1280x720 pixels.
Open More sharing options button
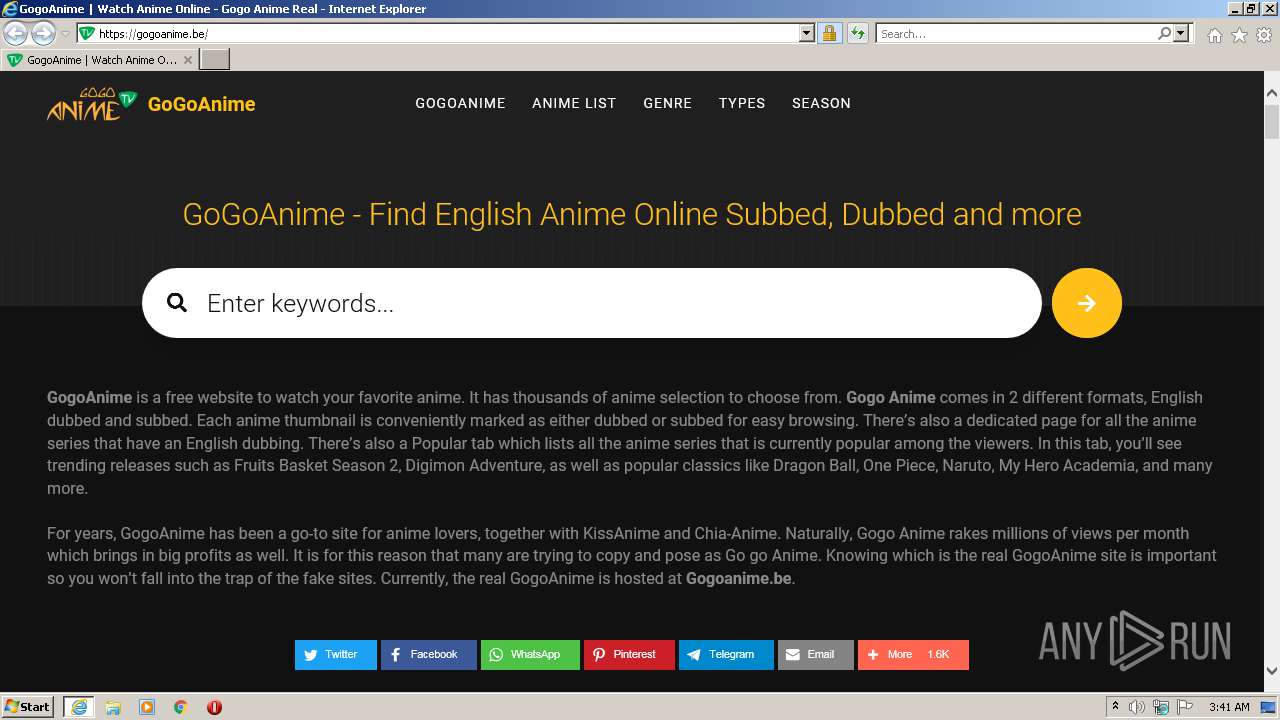point(913,655)
